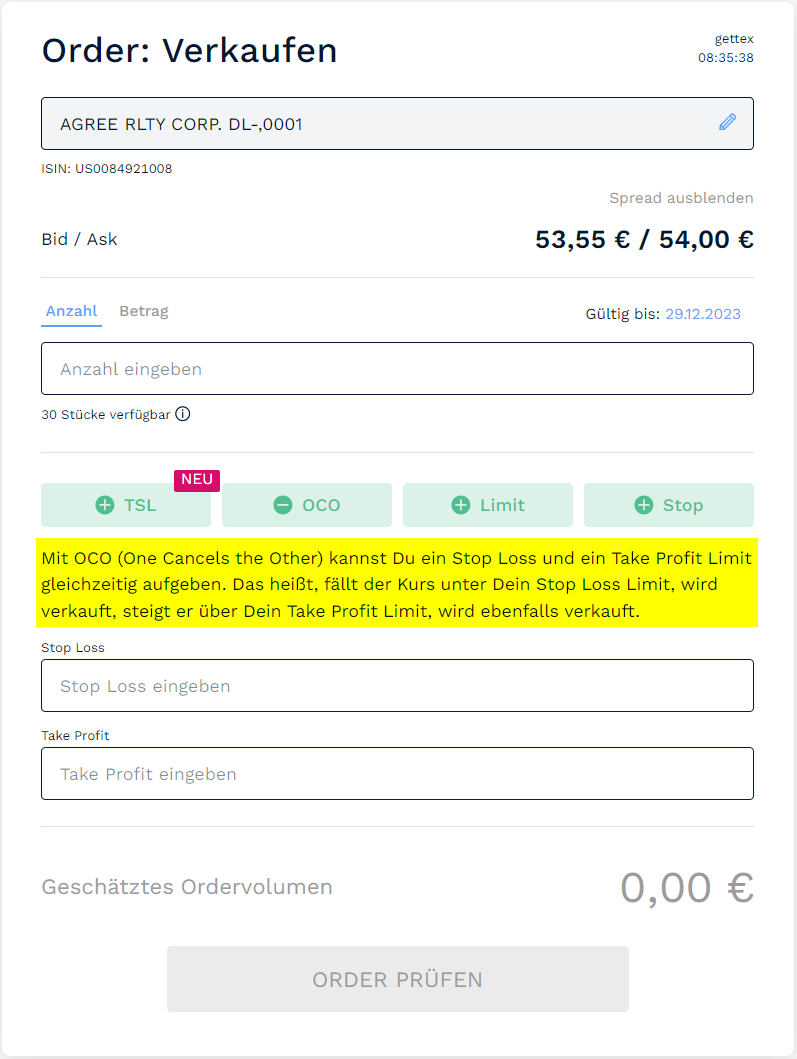Click the info icon next to available shares
Screen dimensions: 797x1059
183,414
